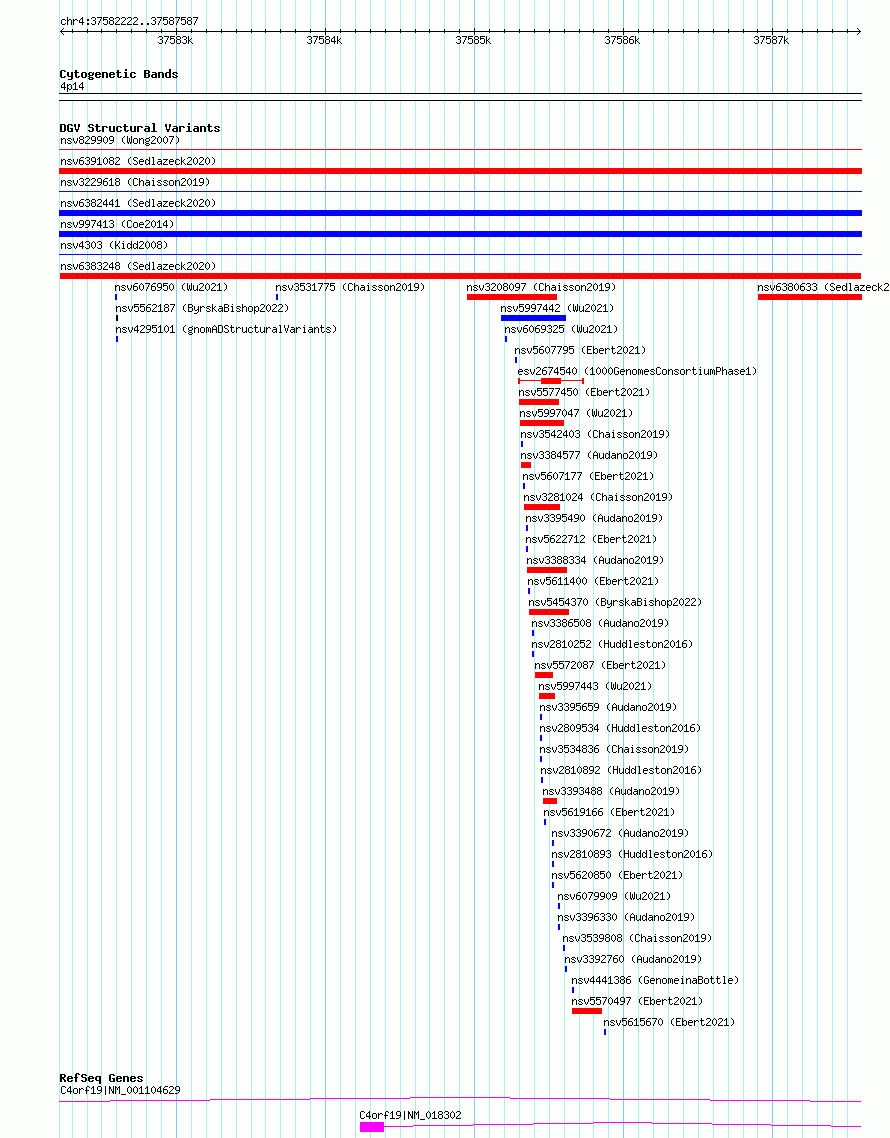
Task: Click the C4orf19|NM_001104629 gene label
Action: (121, 1090)
